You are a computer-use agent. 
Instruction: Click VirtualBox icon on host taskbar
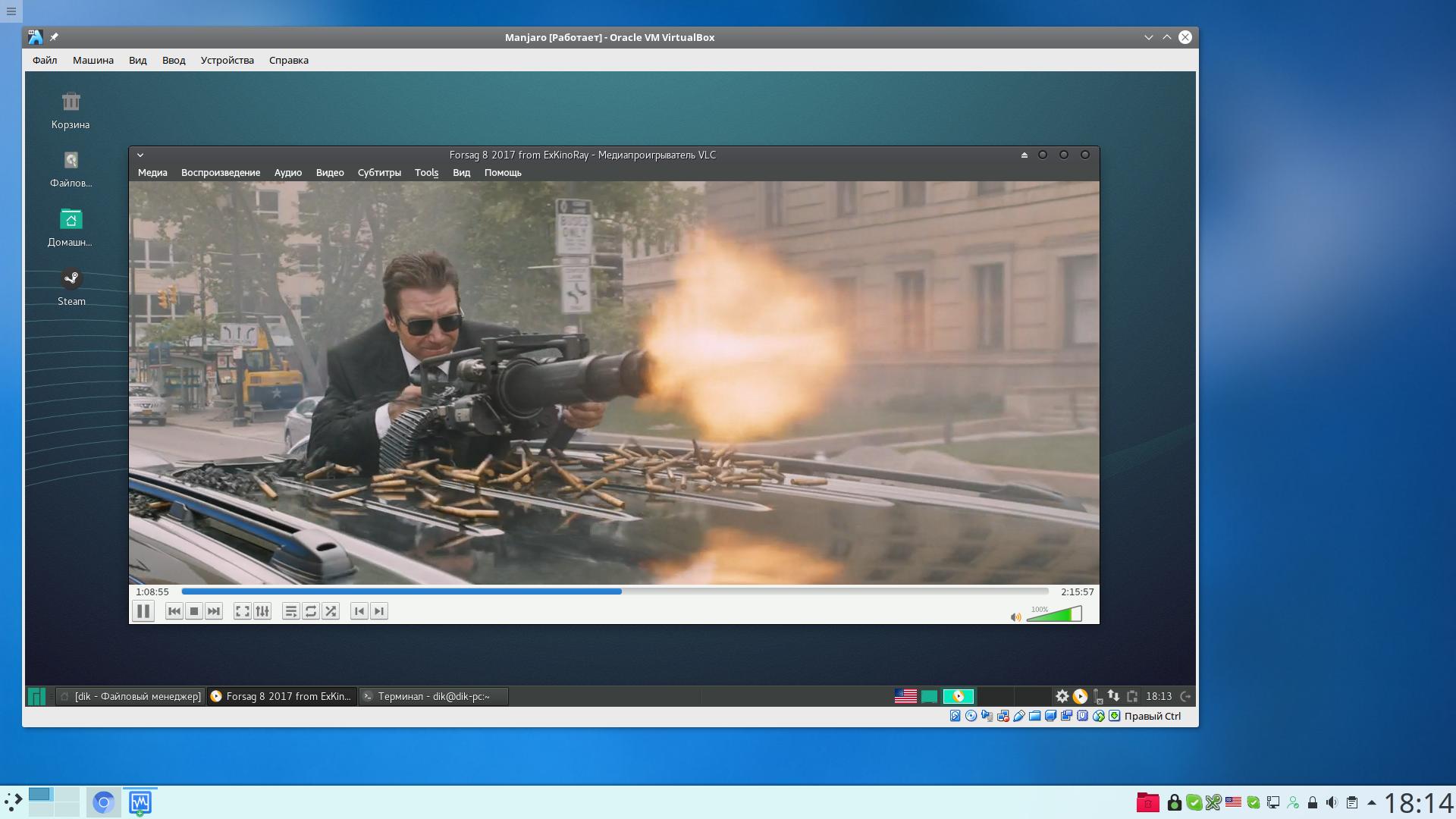click(x=140, y=802)
